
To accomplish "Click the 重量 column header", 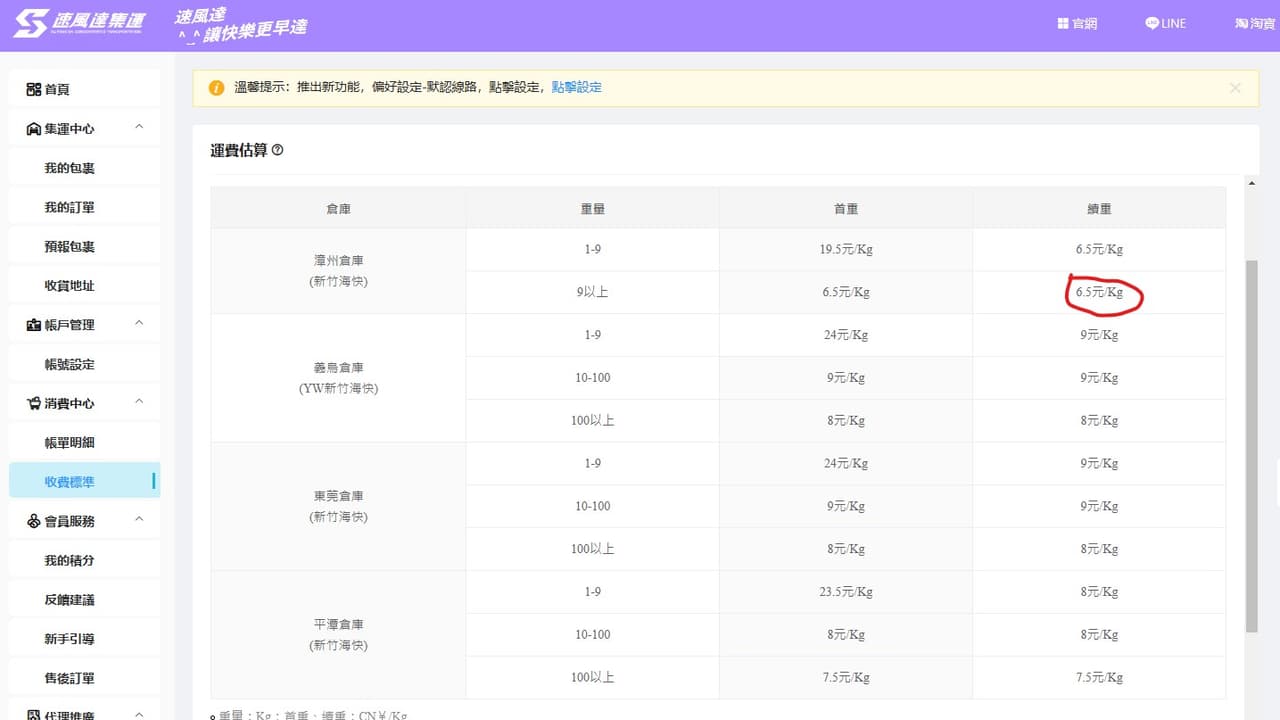I will [x=593, y=209].
